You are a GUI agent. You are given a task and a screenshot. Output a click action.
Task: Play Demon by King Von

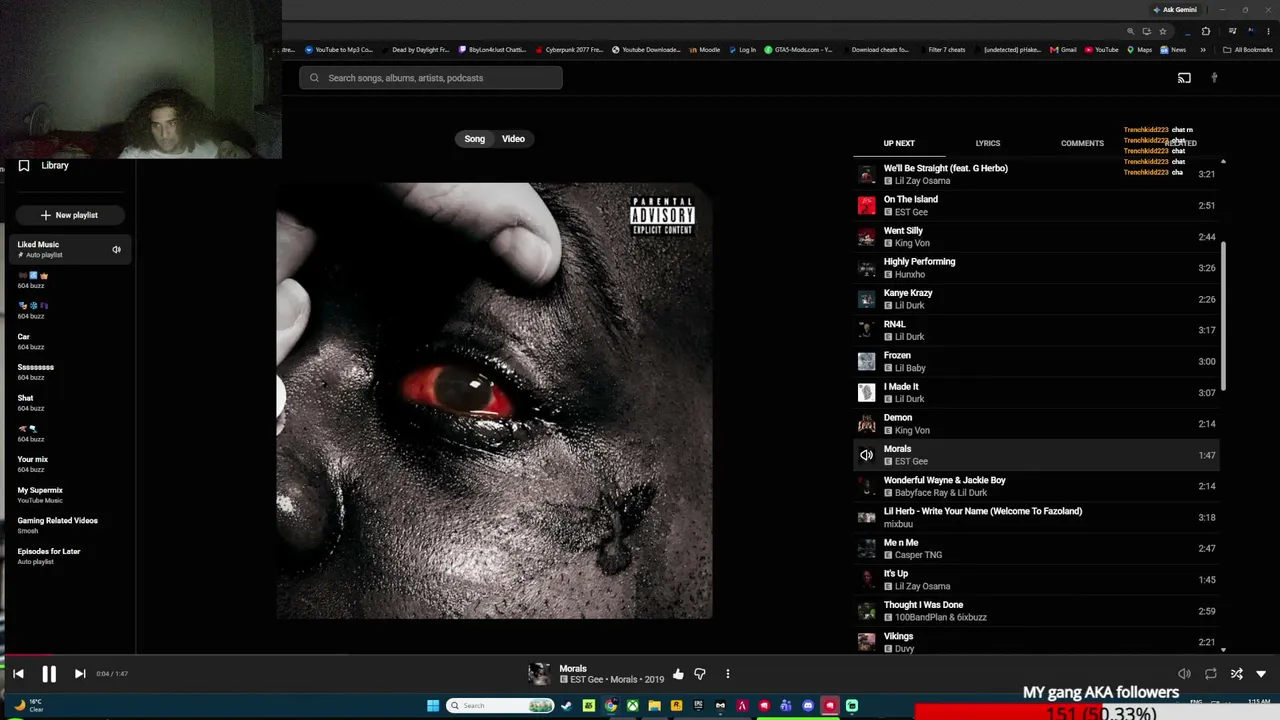point(1037,424)
